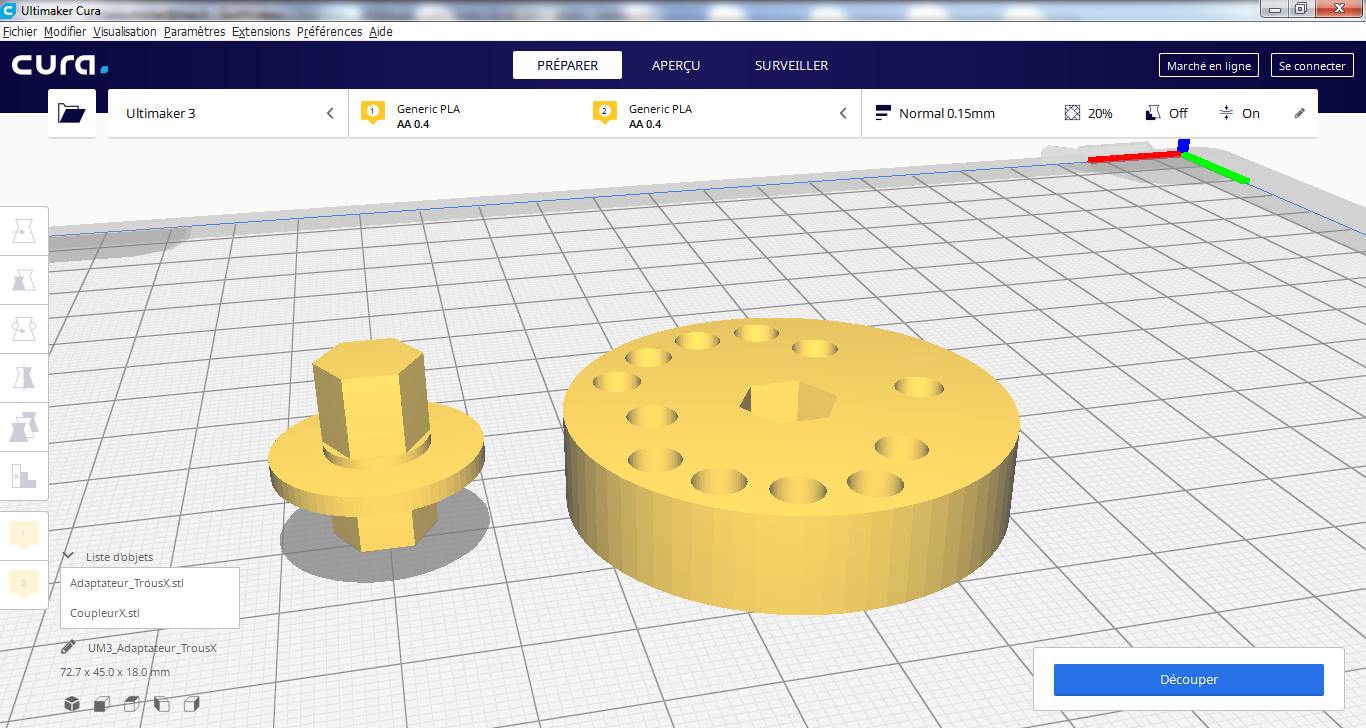Open the Aide menu

point(381,32)
